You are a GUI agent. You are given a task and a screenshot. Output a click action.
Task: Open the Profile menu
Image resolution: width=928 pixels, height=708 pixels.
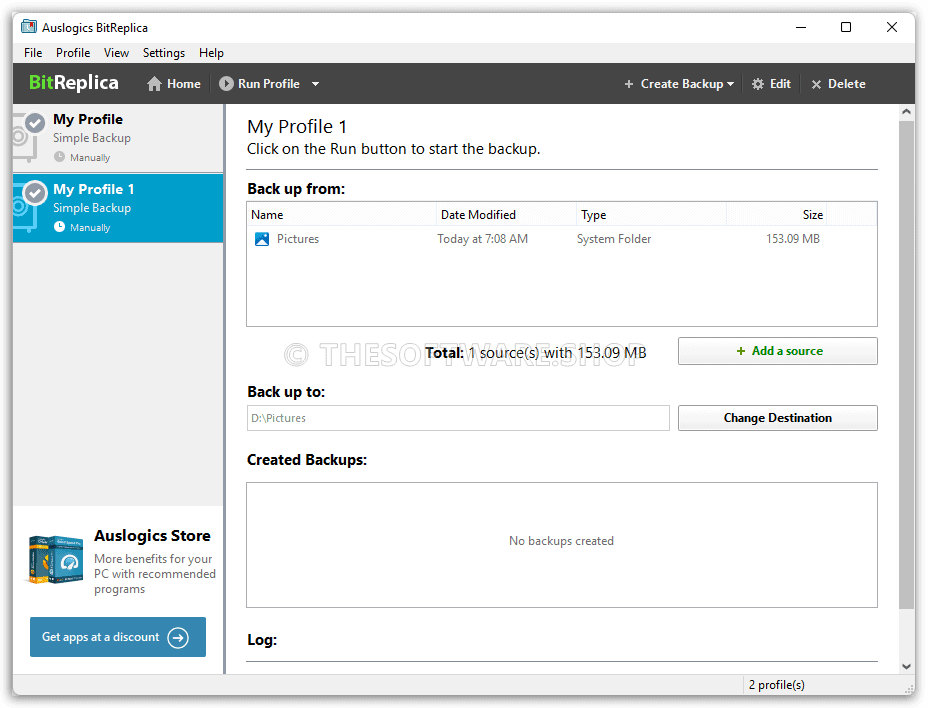tap(73, 53)
